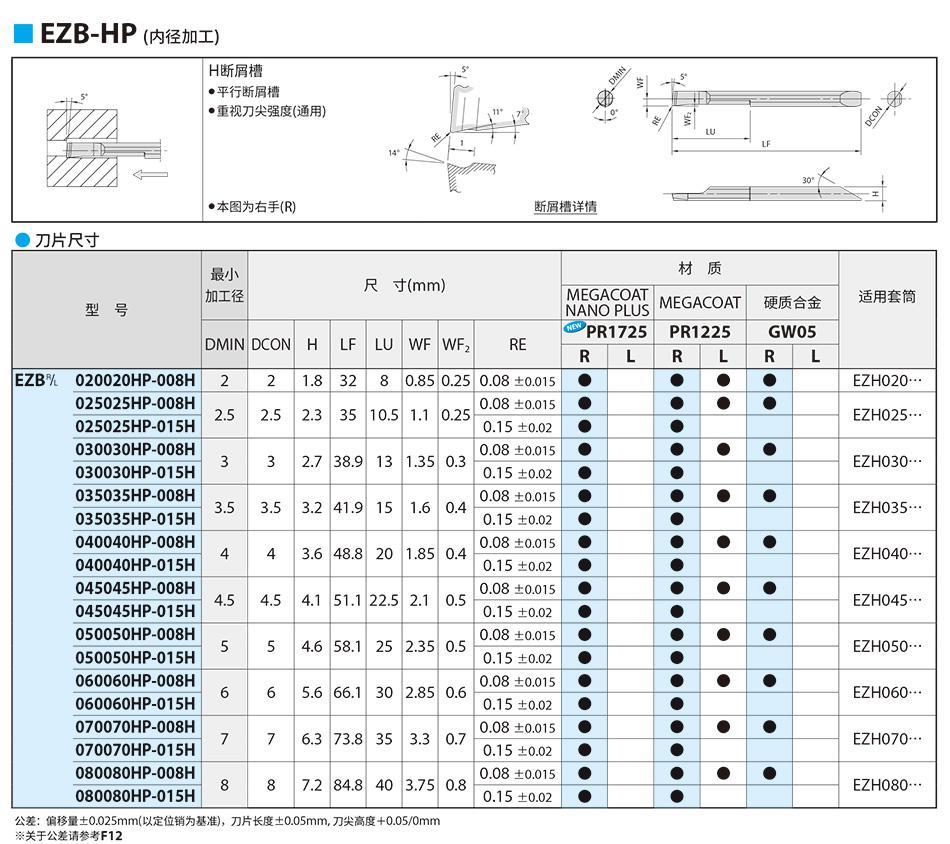Select model 030030HP-008H
This screenshot has width=950, height=844.
point(135,449)
